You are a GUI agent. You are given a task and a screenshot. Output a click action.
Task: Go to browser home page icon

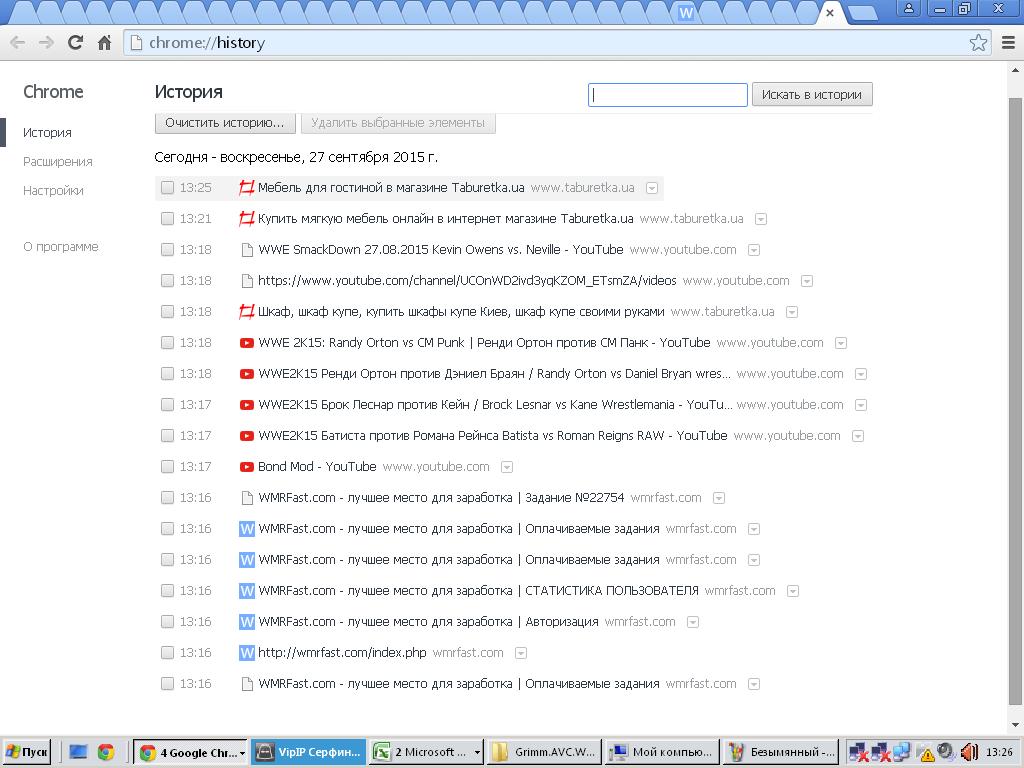pyautogui.click(x=104, y=42)
